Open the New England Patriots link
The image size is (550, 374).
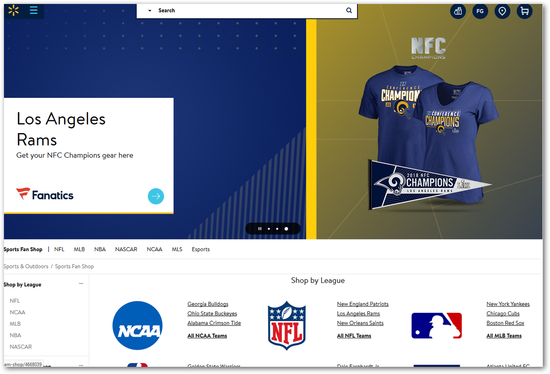click(363, 304)
